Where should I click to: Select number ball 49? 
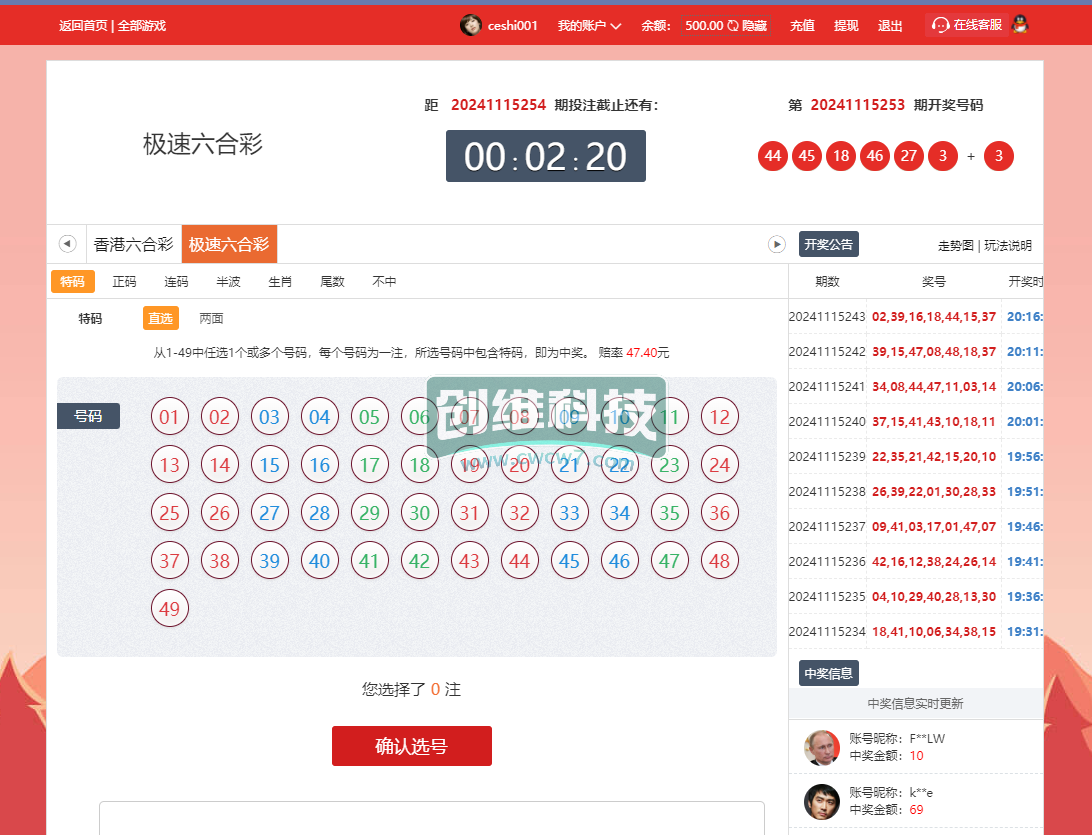coord(170,609)
